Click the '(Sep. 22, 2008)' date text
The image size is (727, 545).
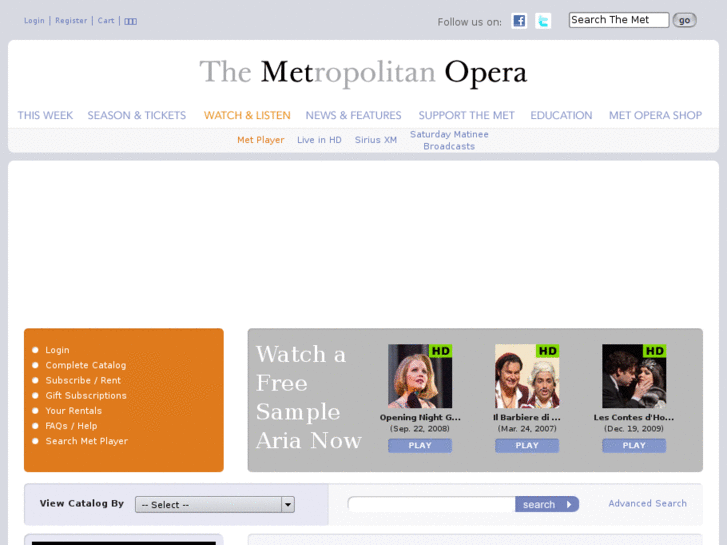tap(420, 429)
